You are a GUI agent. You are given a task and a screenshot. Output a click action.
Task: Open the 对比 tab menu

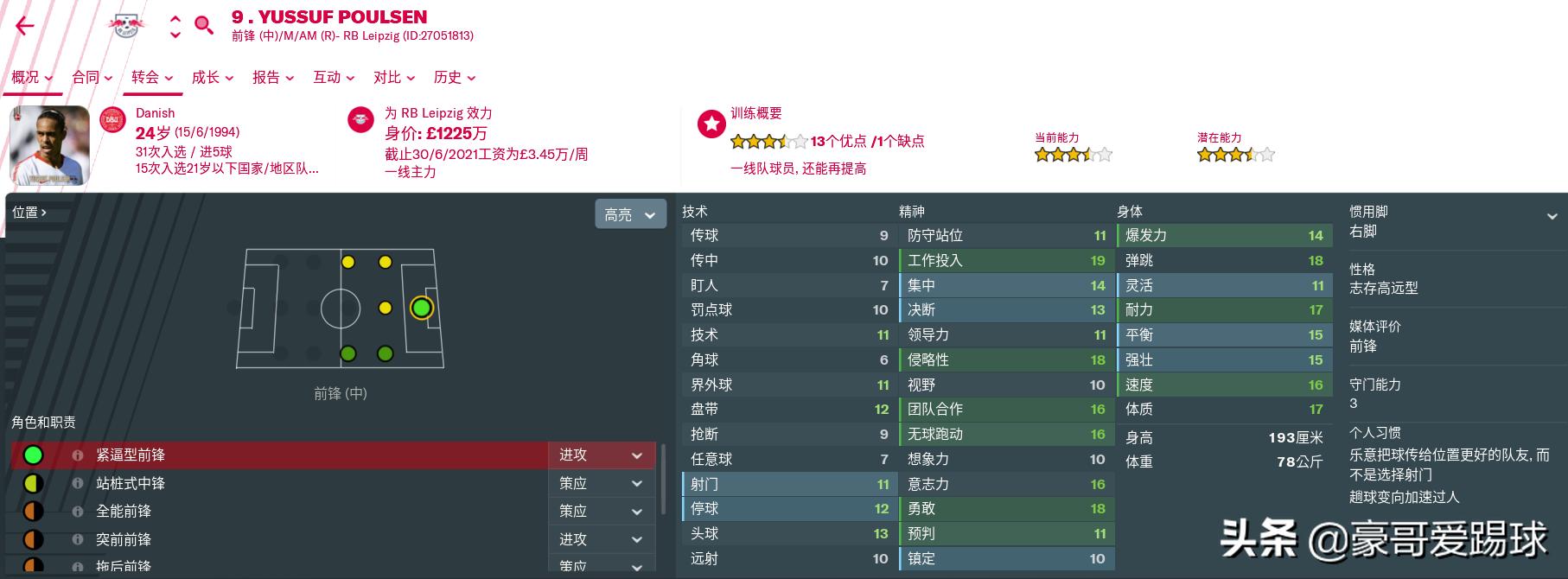coord(394,77)
